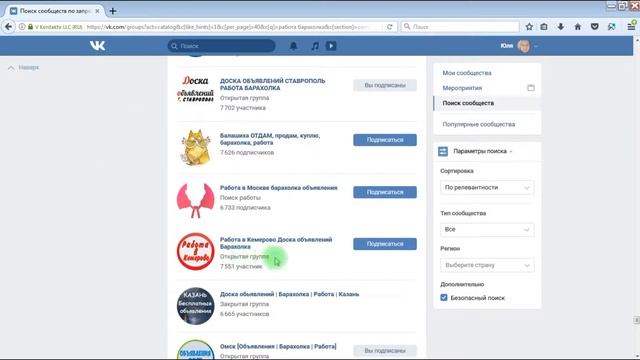
Task: Click the browser address bar URL
Action: 229,27
